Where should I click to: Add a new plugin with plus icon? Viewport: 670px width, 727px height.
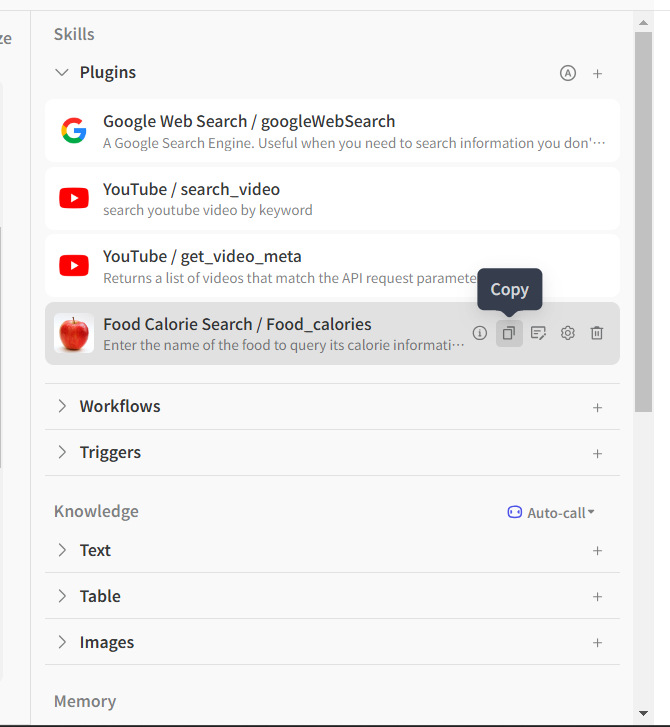[597, 74]
